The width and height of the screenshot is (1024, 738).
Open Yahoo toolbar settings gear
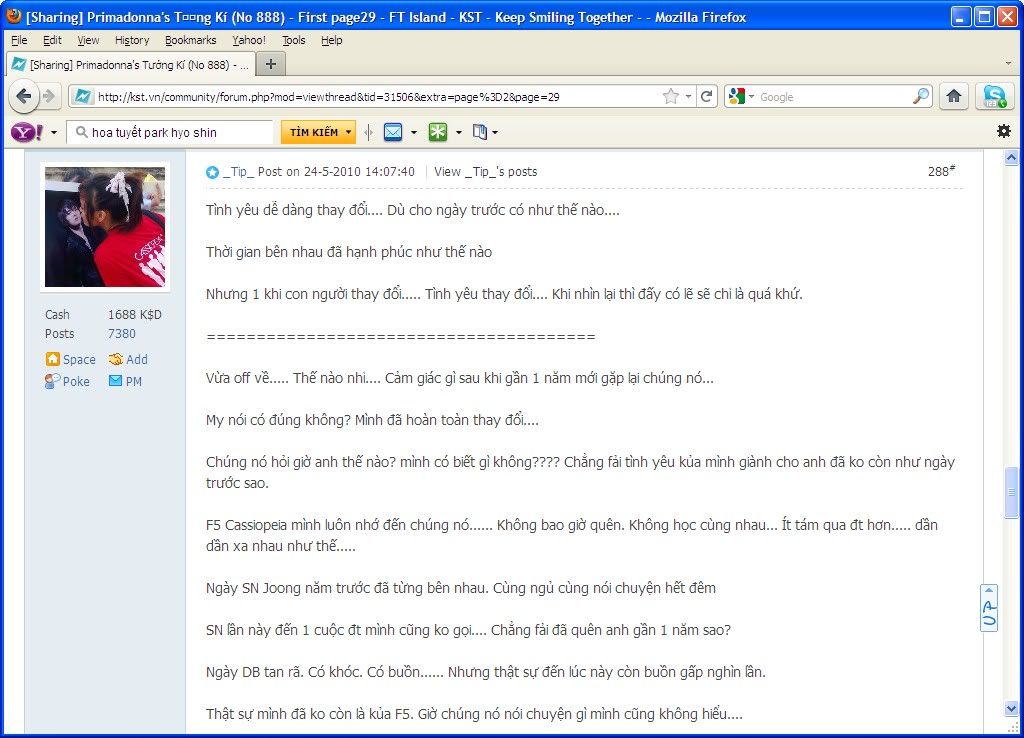[1004, 131]
